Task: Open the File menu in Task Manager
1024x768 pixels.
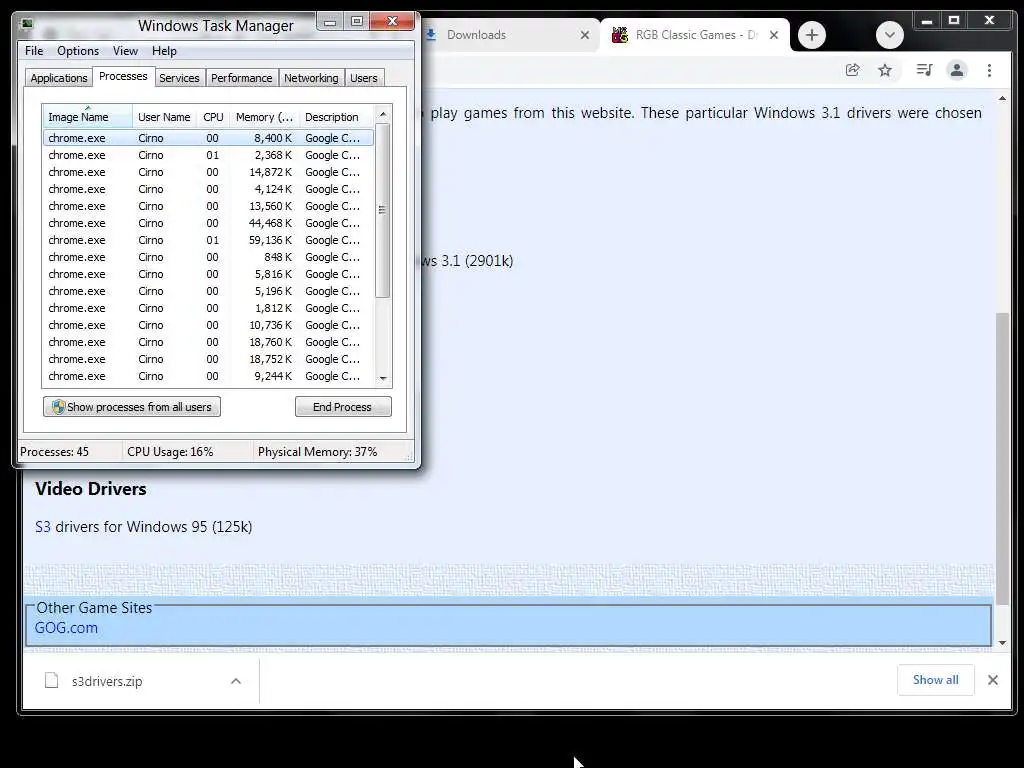Action: coord(34,51)
